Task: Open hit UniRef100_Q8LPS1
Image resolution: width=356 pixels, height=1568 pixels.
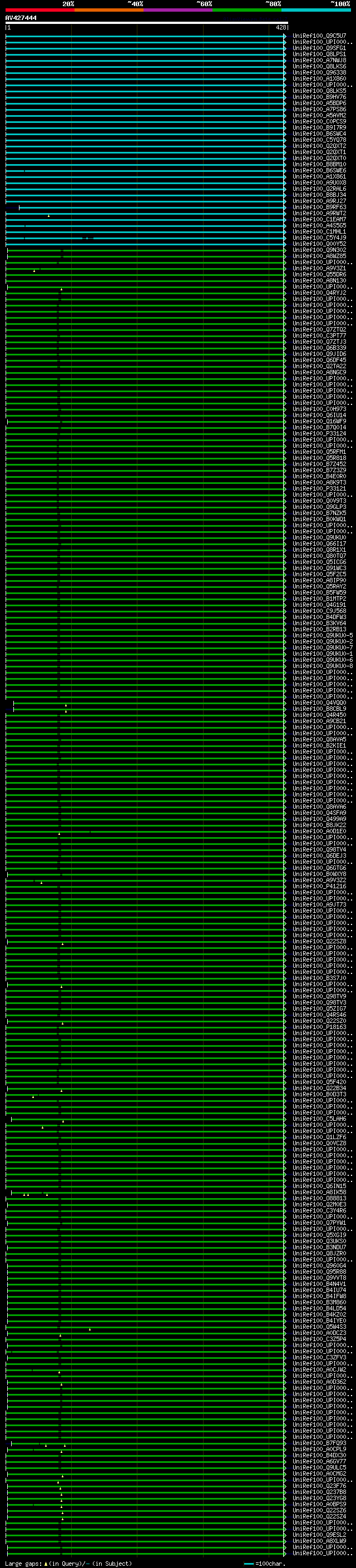Action: point(319,54)
